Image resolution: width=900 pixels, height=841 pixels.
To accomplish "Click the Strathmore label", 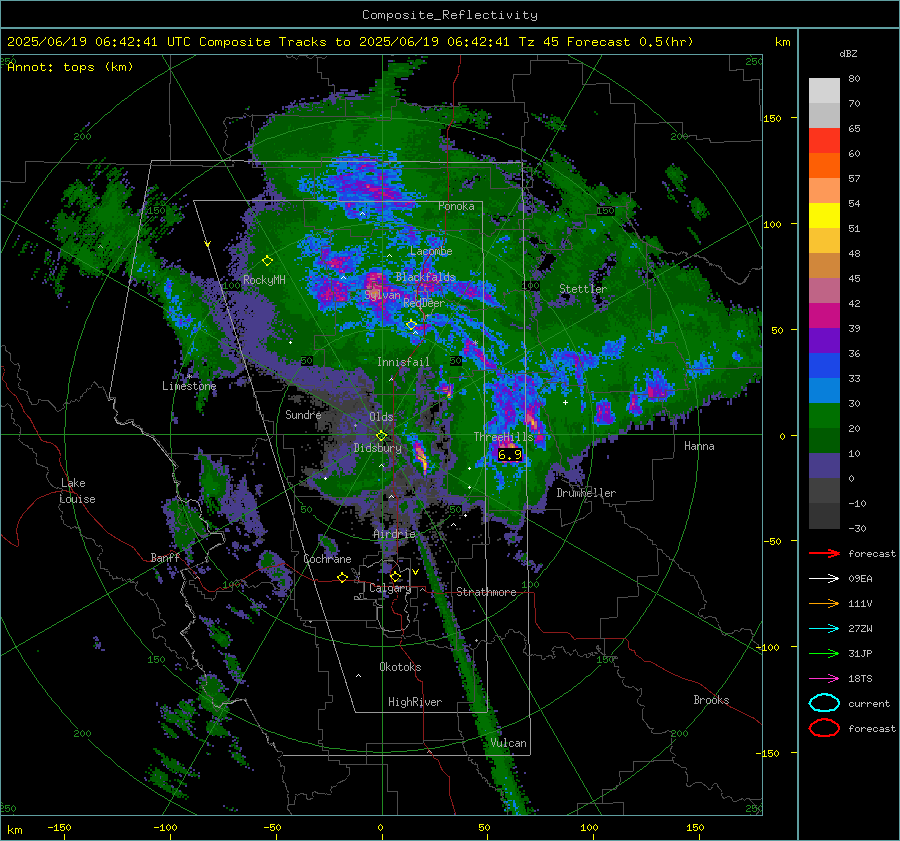I will (486, 592).
